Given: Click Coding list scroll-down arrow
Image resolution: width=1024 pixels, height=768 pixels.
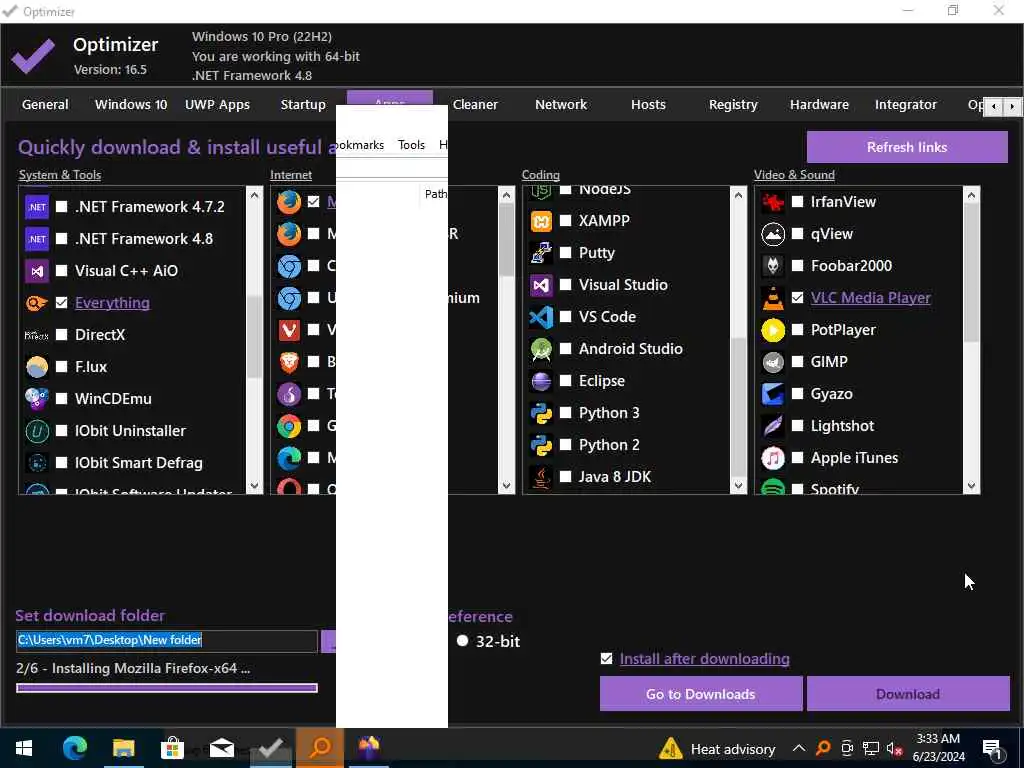Looking at the screenshot, I should (x=739, y=486).
